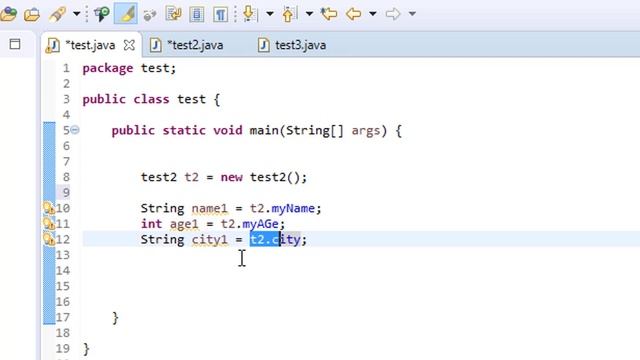640x360 pixels.
Task: Click the 'int' keyword on line 11
Action: [151, 224]
